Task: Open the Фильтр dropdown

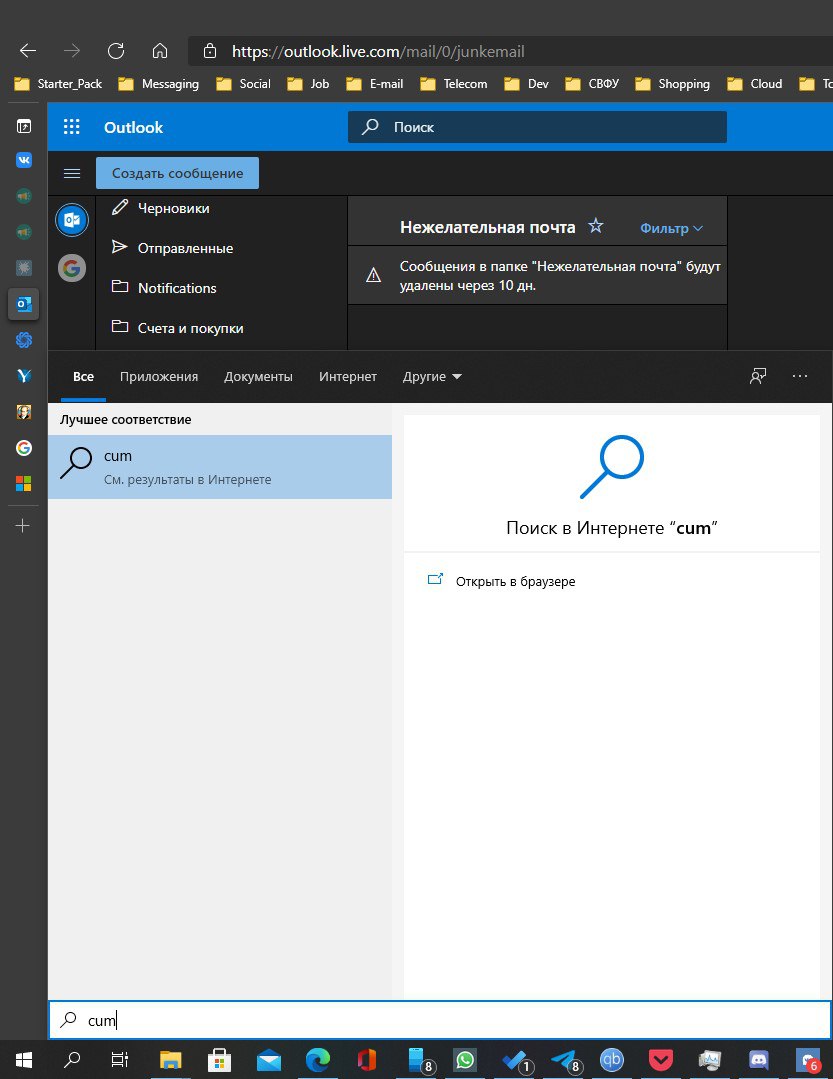Action: (671, 228)
